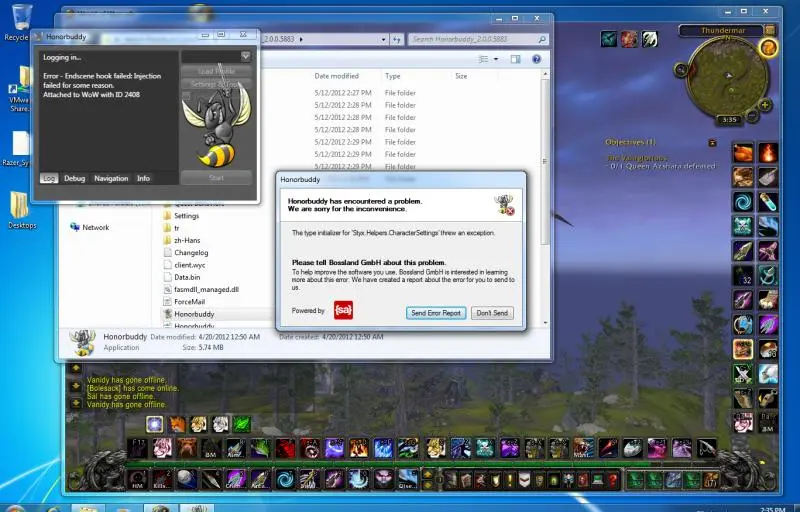The image size is (800, 512).
Task: Click the green leaf pet bar icon
Action: (242, 424)
